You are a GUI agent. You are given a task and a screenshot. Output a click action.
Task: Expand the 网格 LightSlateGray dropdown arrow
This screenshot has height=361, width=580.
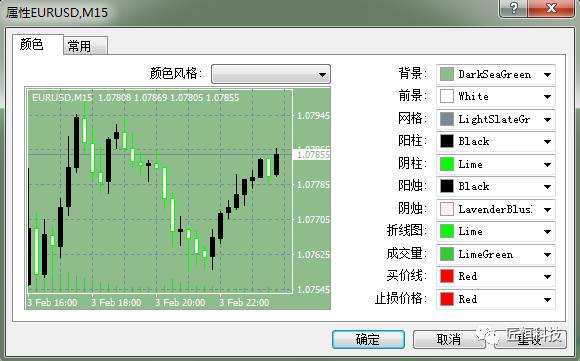click(x=547, y=119)
